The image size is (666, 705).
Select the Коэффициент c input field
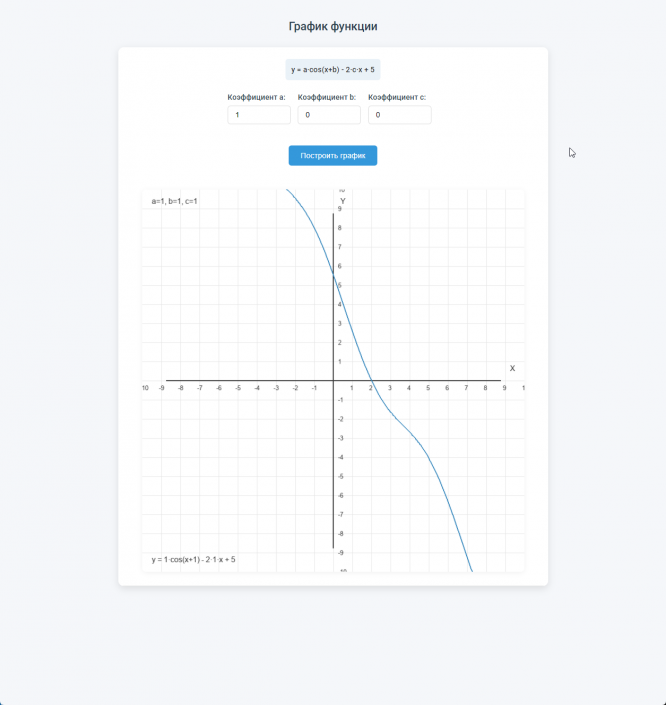coord(400,116)
